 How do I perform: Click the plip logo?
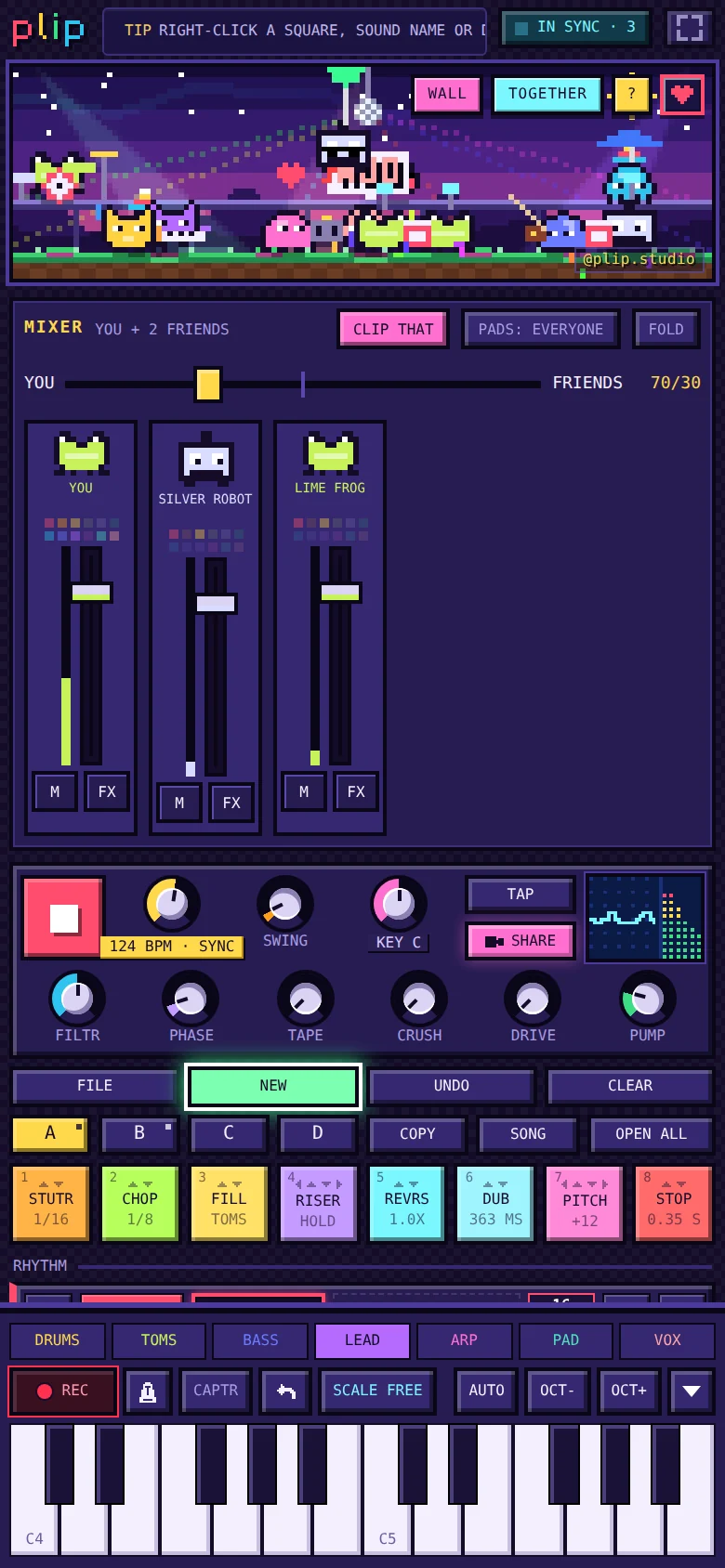(x=48, y=29)
